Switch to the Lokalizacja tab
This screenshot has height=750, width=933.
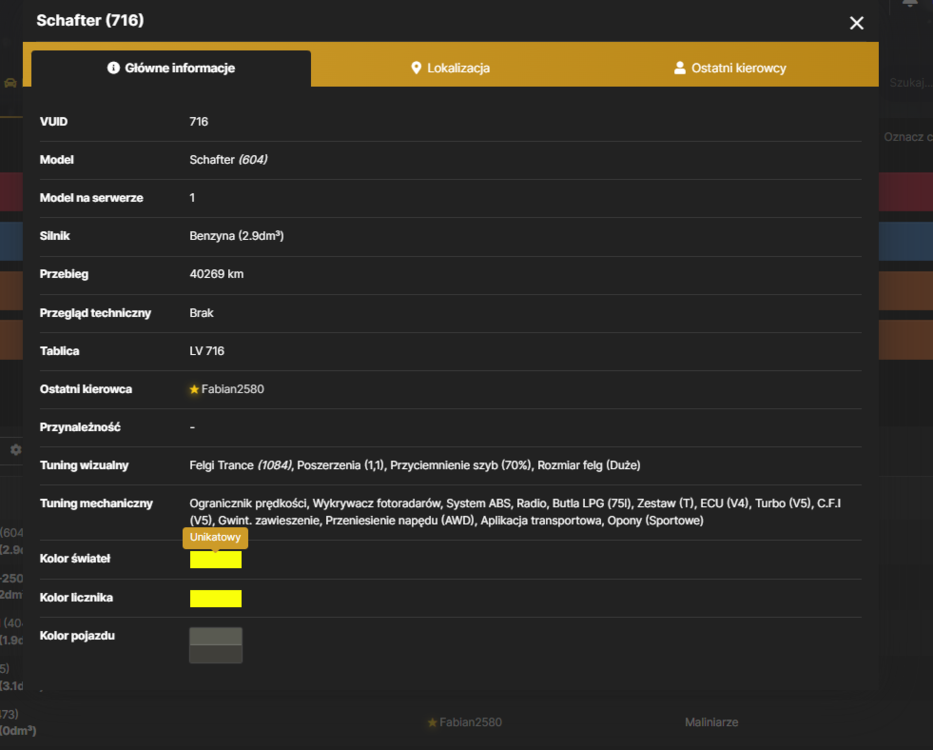pos(450,68)
